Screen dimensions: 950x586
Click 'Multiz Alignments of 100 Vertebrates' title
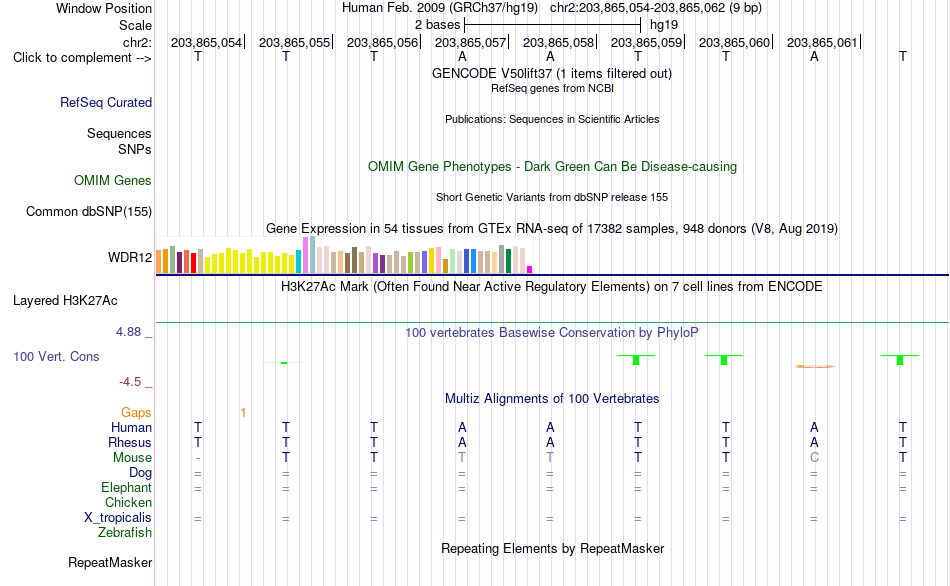552,399
